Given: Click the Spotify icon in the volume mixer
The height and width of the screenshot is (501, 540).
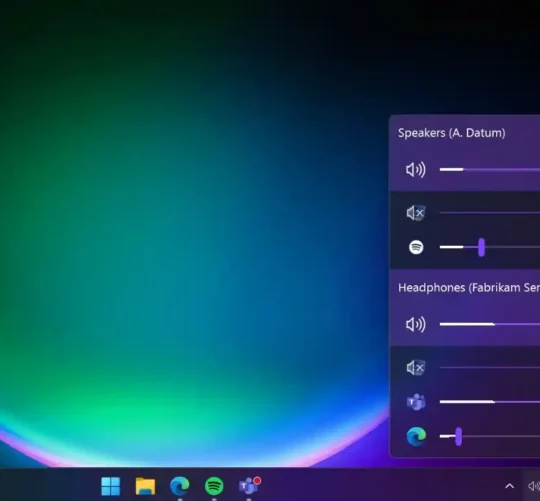Looking at the screenshot, I should pos(416,247).
